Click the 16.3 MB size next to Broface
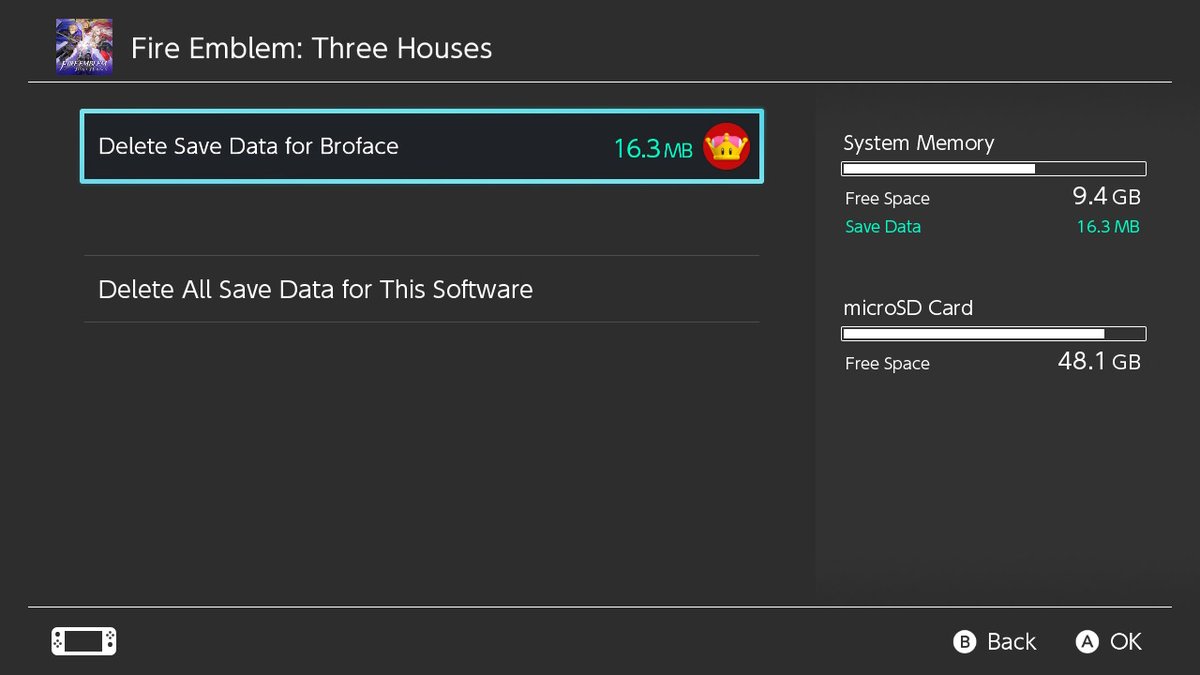1200x675 pixels. pos(652,149)
